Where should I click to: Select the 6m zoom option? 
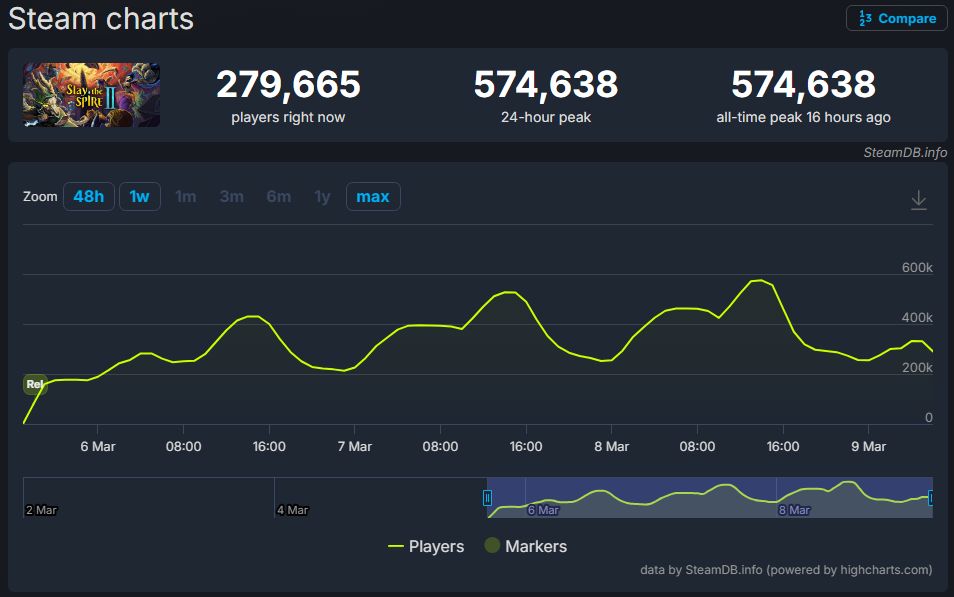pyautogui.click(x=278, y=196)
